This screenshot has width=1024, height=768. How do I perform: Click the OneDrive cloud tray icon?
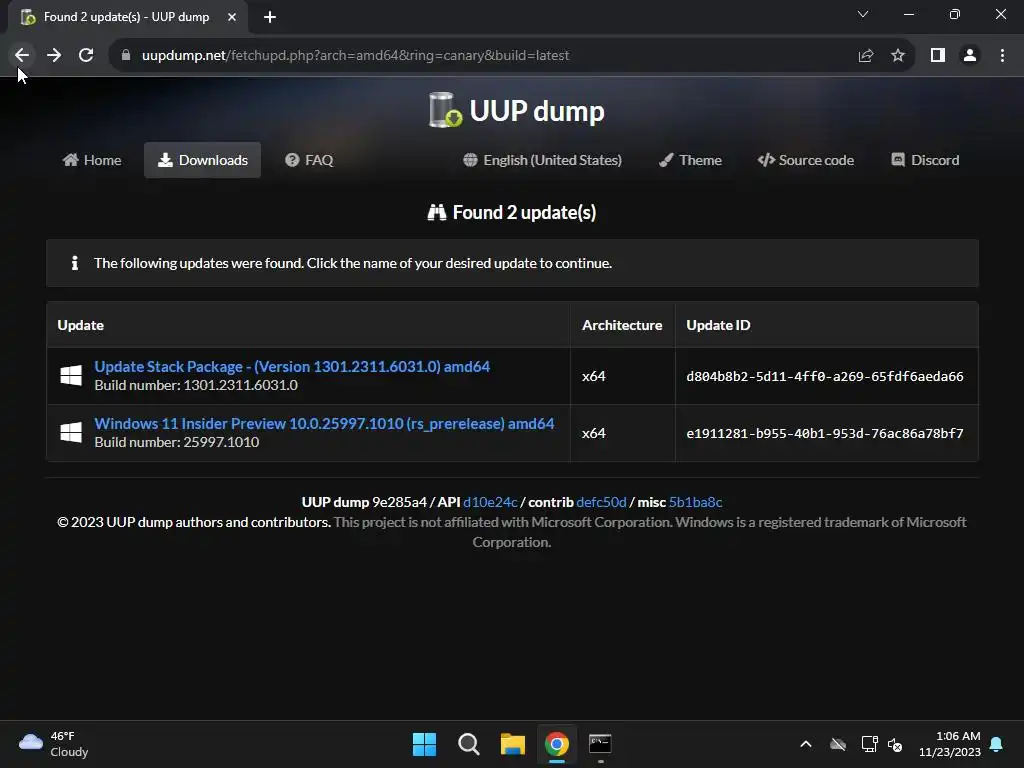(838, 744)
